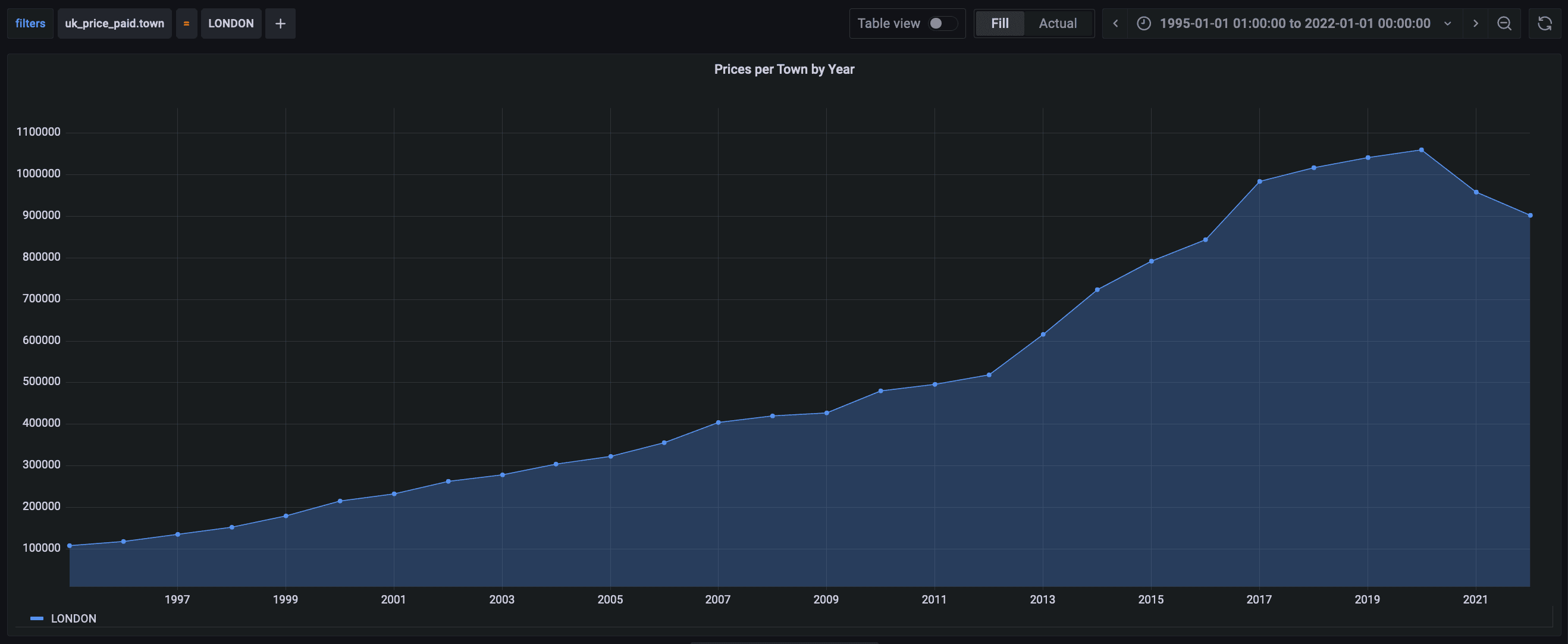Click the zoom out time range icon

pos(1504,24)
